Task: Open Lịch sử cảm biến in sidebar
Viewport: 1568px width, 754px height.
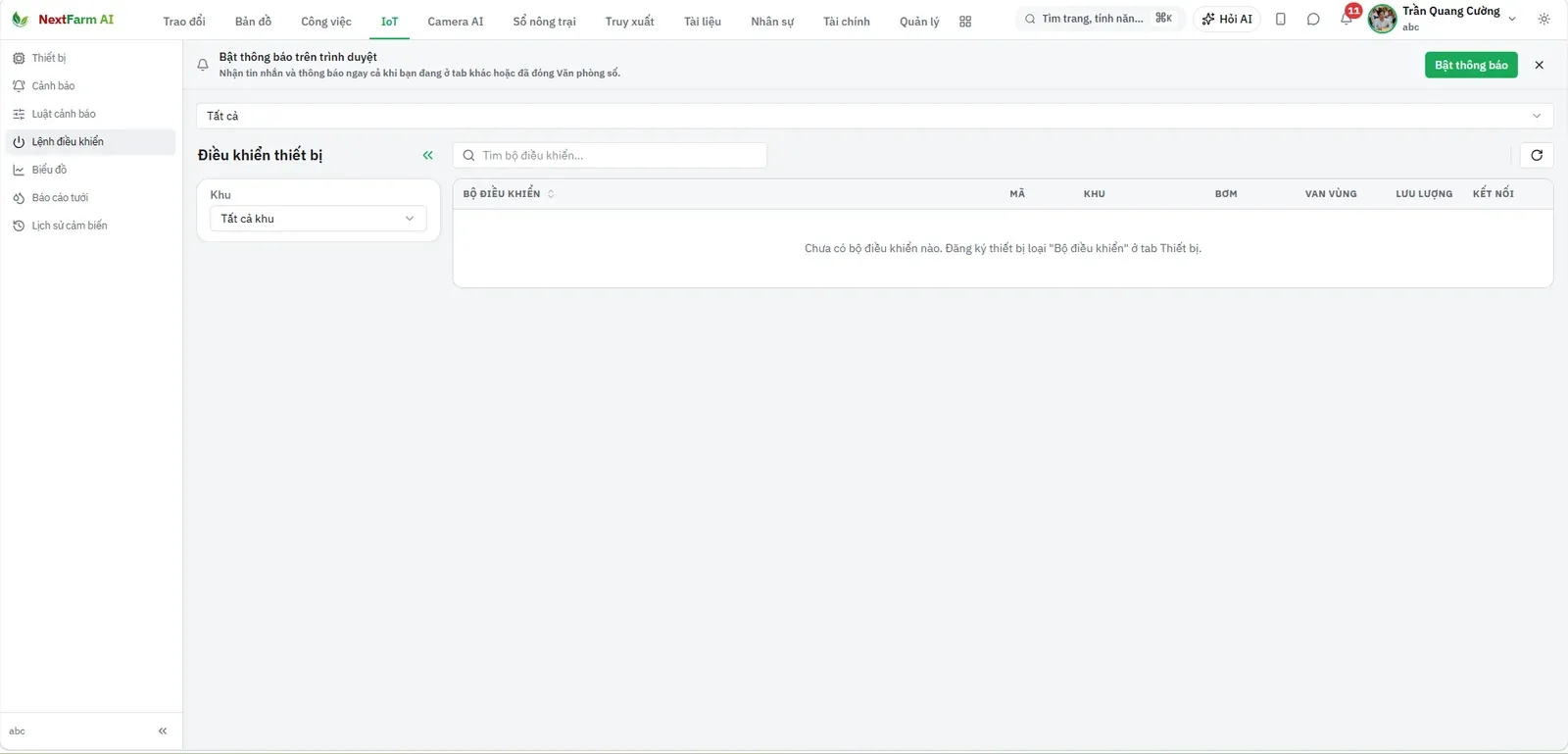Action: 90,226
